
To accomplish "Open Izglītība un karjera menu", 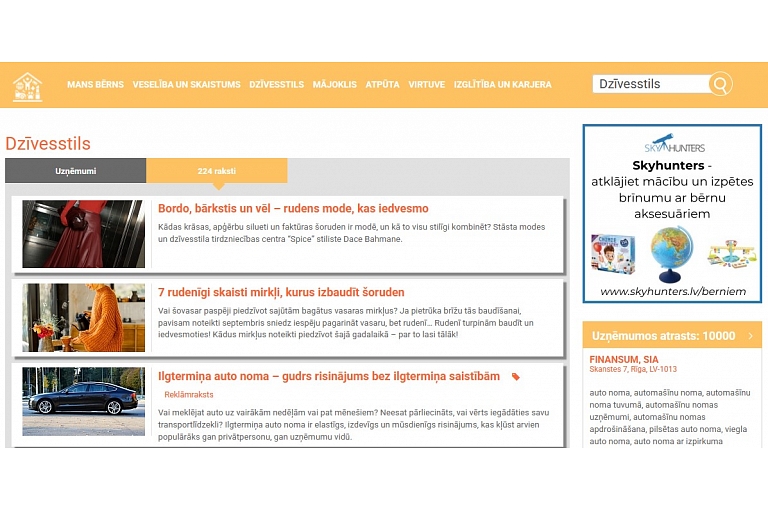I will click(x=502, y=85).
